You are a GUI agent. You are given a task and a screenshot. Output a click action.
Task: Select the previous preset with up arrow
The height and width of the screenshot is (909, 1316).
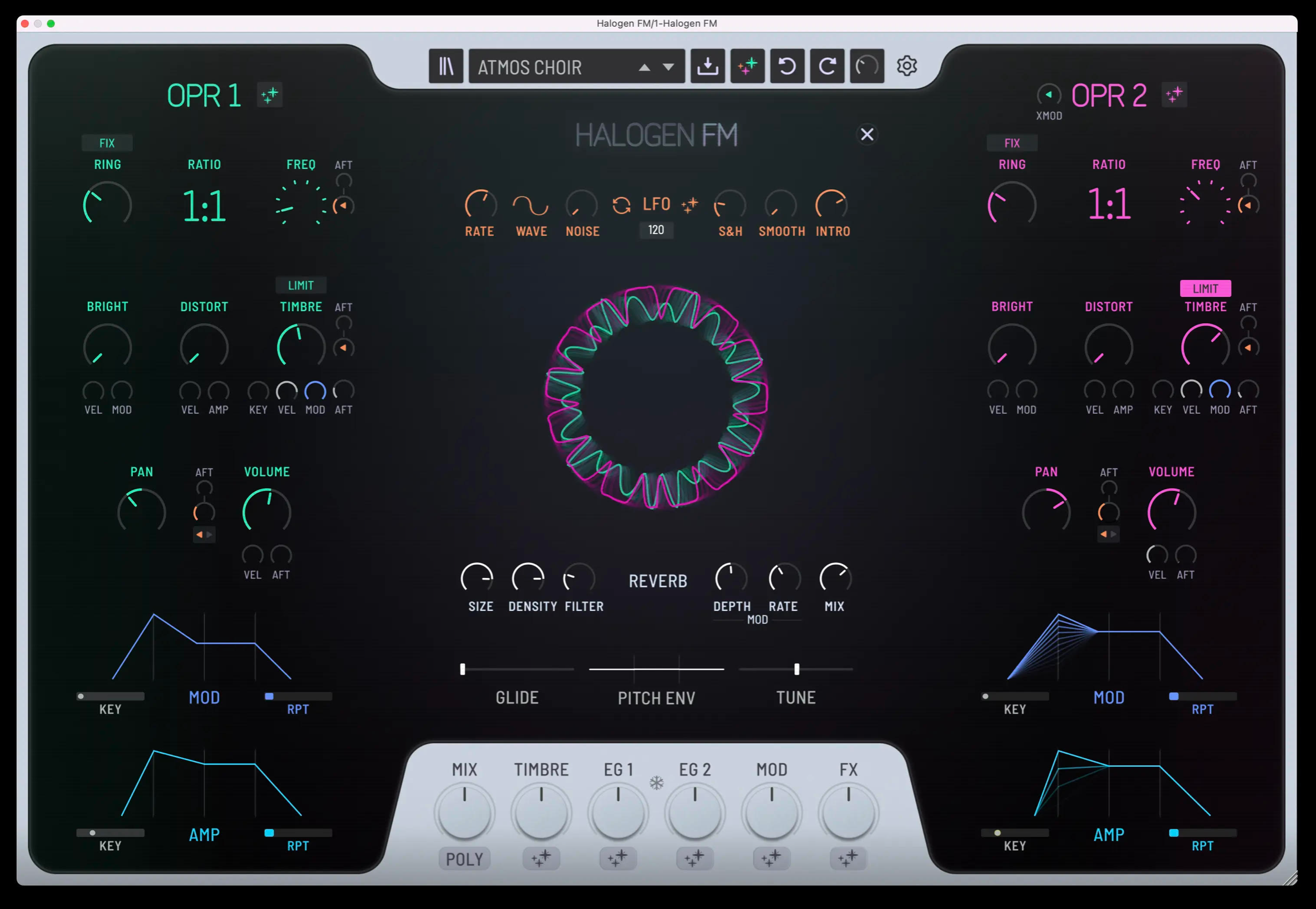[645, 67]
